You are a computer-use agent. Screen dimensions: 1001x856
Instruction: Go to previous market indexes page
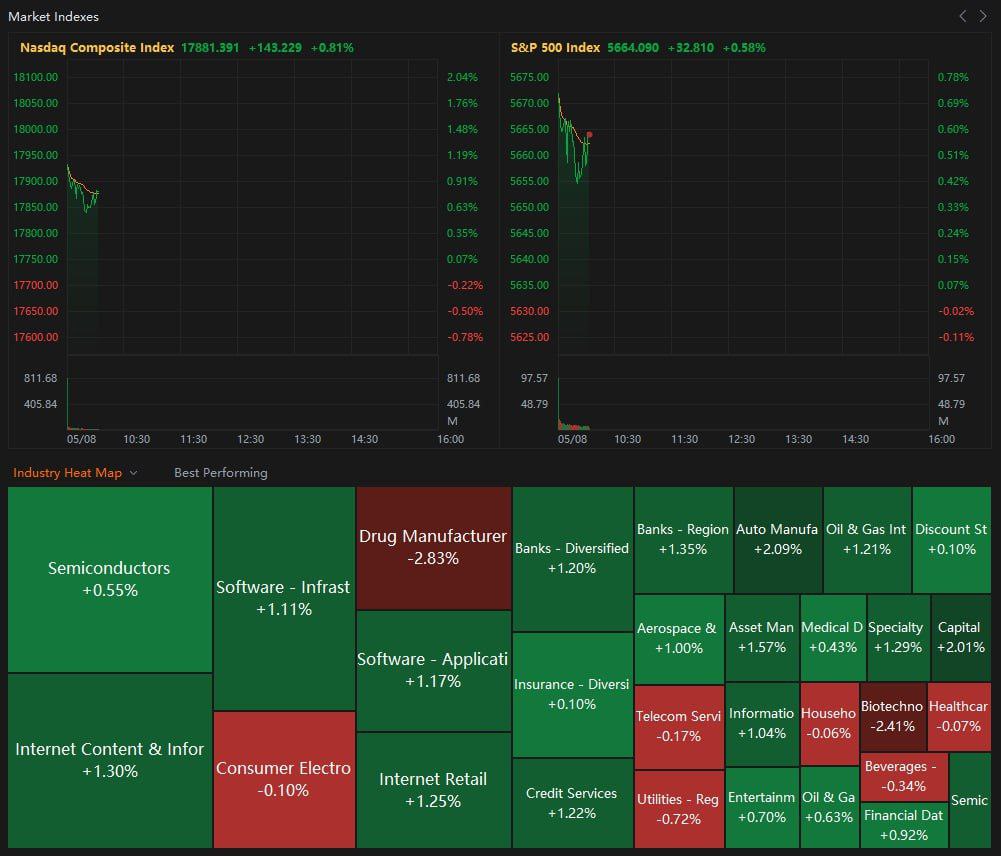click(x=963, y=17)
